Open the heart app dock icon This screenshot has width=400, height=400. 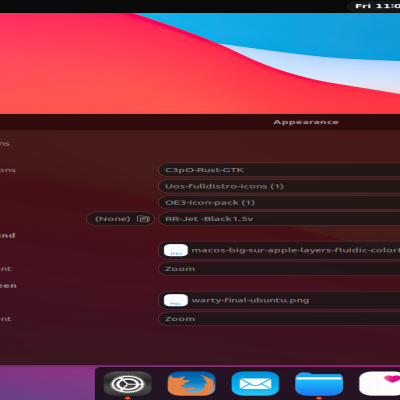coord(380,384)
